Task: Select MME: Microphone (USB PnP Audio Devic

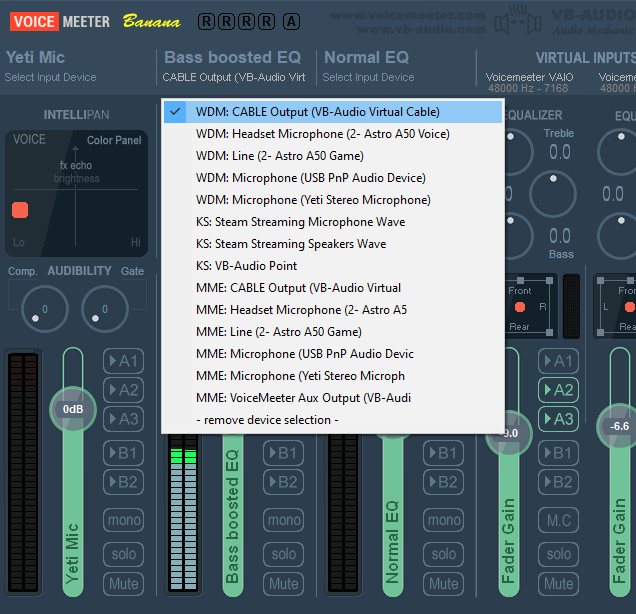Action: 333,354
